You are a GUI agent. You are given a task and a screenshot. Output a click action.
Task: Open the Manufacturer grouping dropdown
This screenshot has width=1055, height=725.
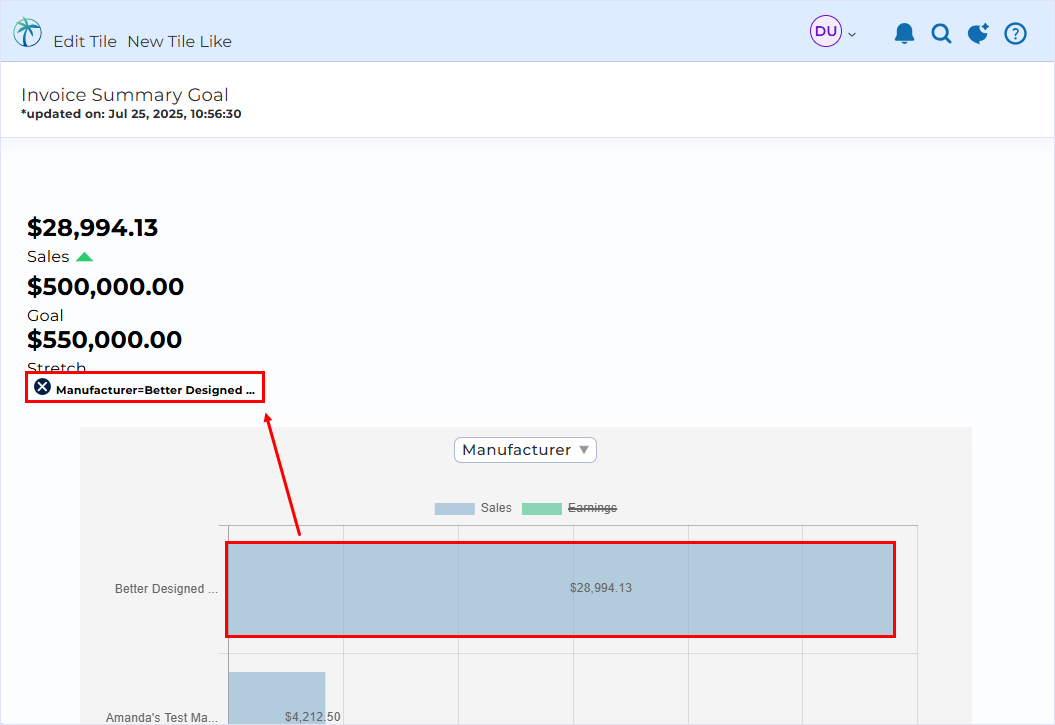tap(525, 450)
